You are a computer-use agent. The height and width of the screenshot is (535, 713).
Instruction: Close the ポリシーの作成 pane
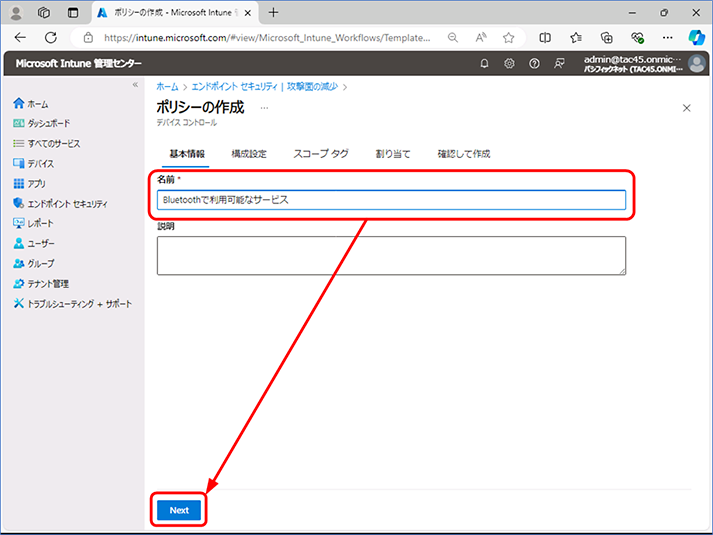(x=687, y=108)
